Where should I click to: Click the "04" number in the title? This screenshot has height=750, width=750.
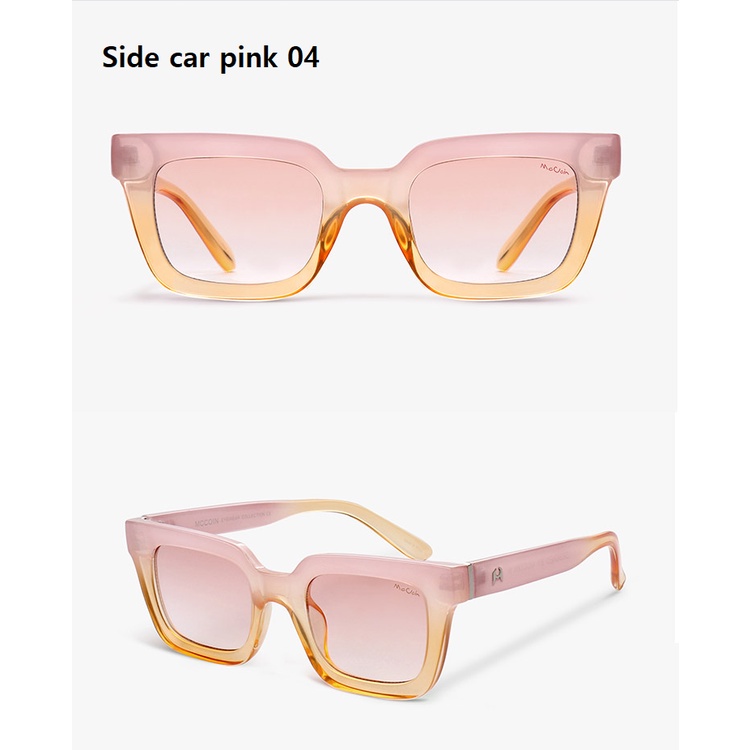coord(303,58)
